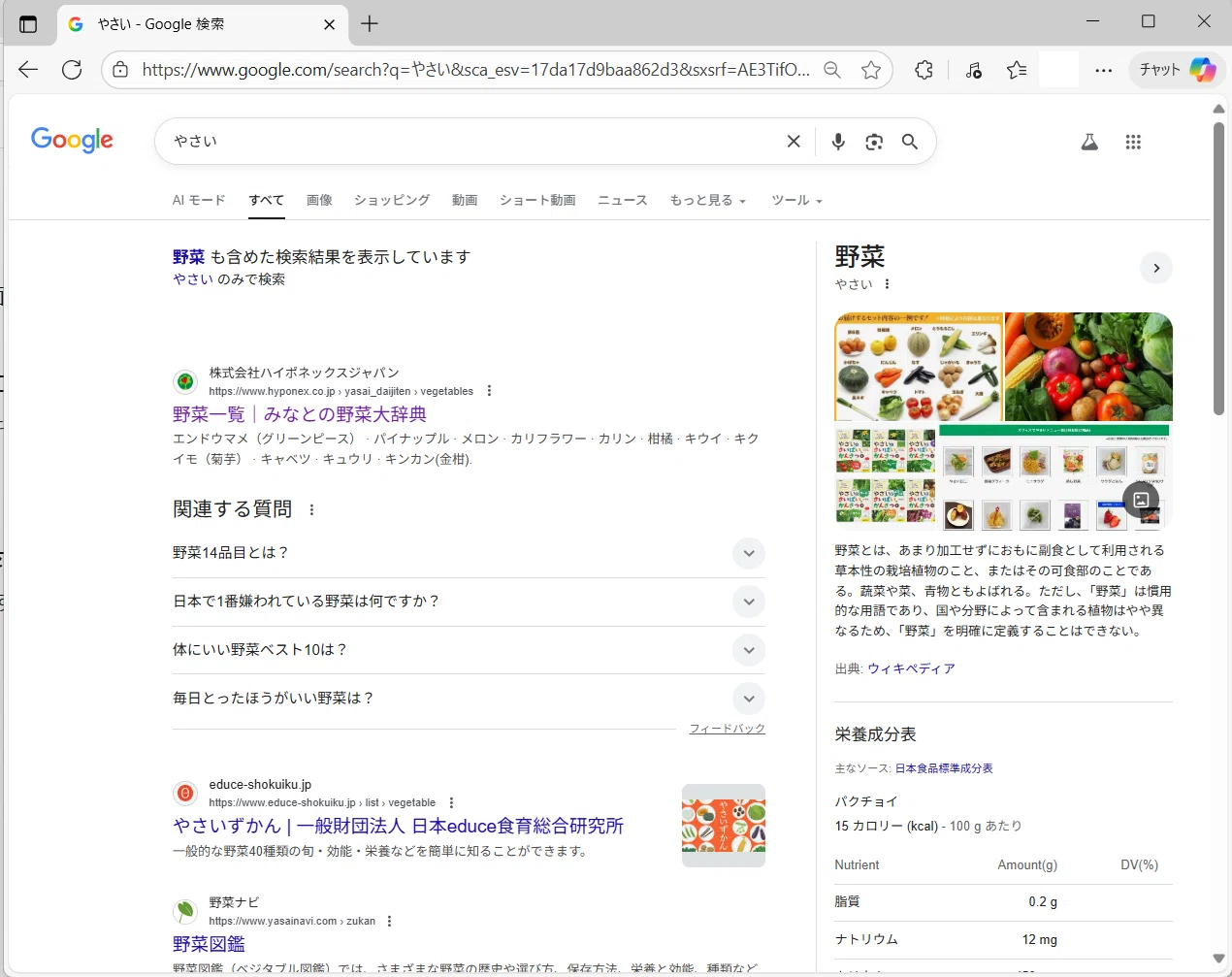Reload the current page

(72, 70)
